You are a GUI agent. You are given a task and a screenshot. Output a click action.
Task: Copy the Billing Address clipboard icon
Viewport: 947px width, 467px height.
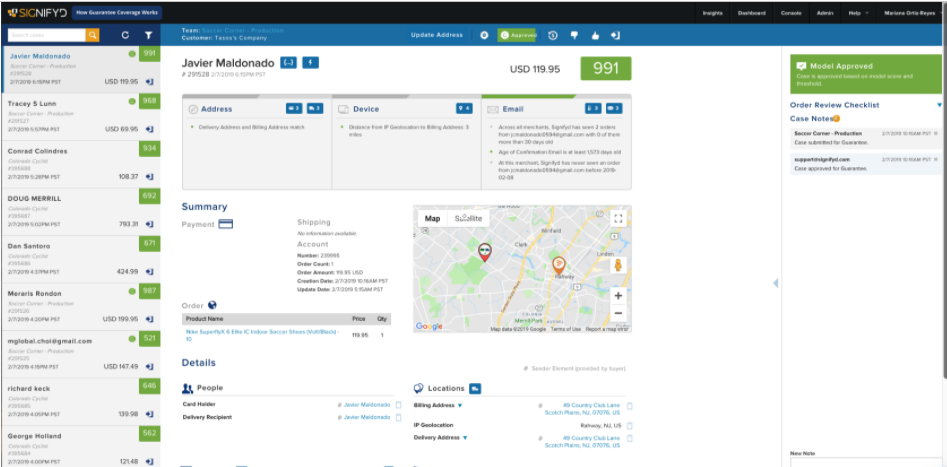[629, 406]
